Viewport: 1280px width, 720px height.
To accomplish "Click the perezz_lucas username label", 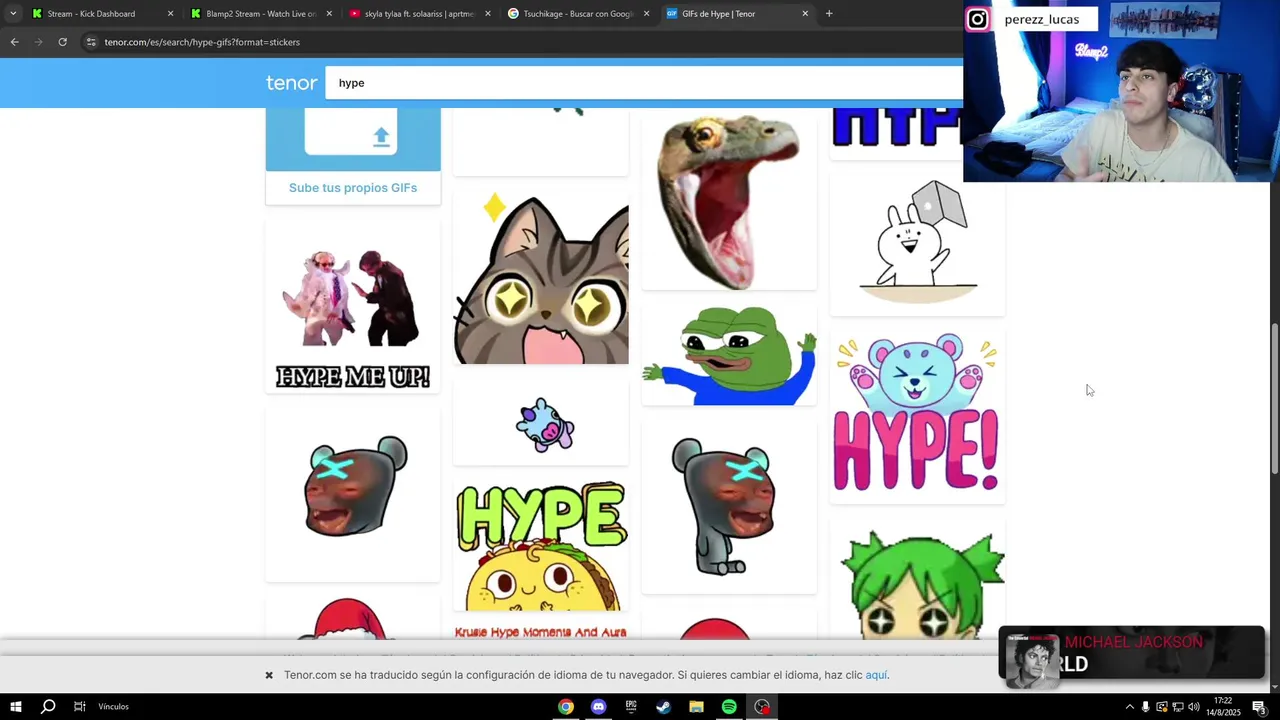I will 1042,19.
